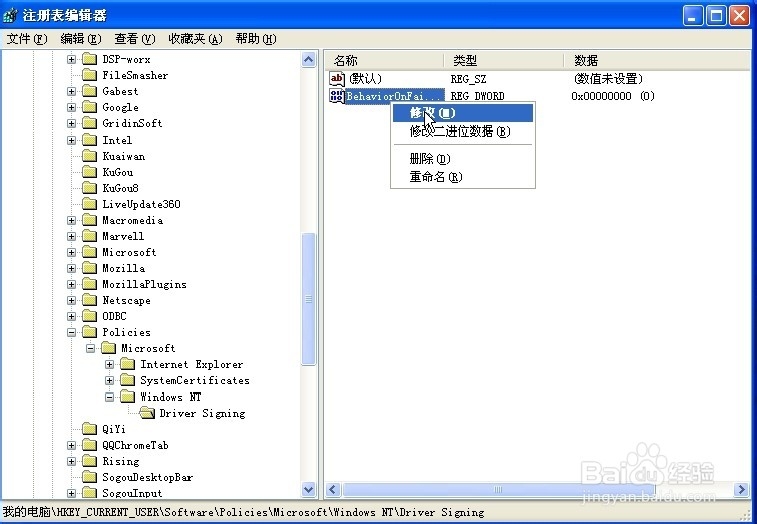The image size is (757, 524).
Task: Open the 编辑(E) menu
Action: pos(81,39)
